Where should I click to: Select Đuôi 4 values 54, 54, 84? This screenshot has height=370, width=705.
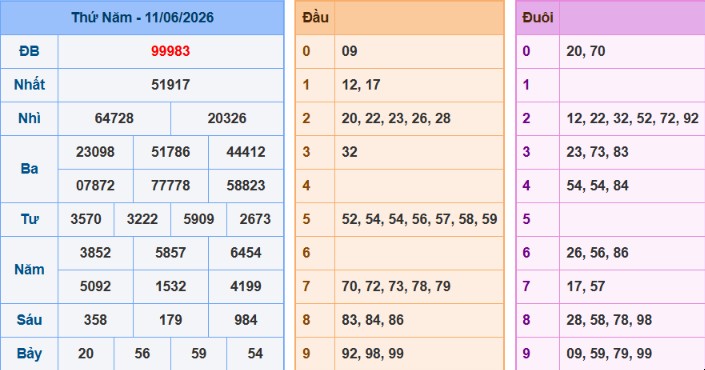[598, 185]
